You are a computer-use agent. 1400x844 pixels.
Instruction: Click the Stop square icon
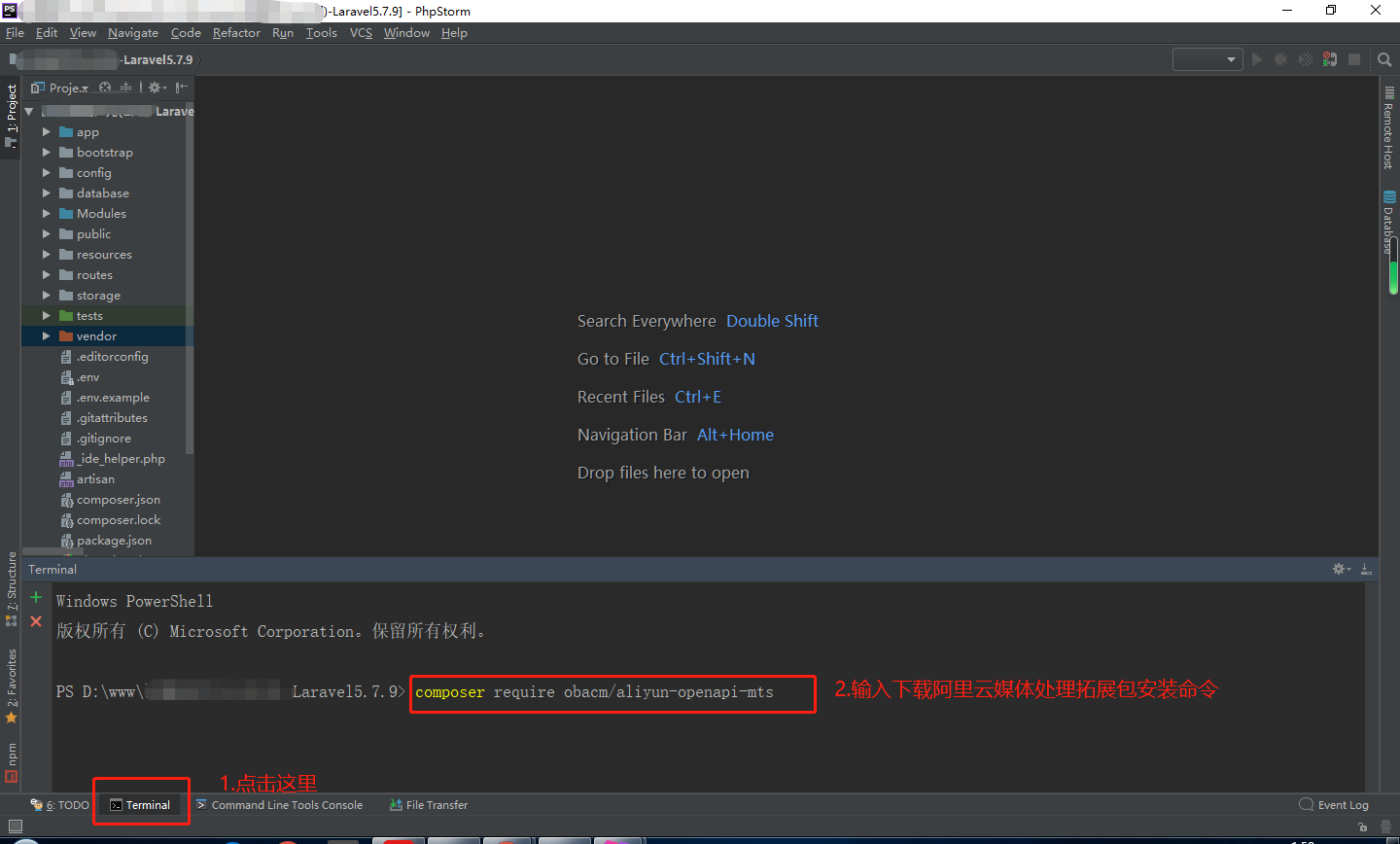(1354, 59)
